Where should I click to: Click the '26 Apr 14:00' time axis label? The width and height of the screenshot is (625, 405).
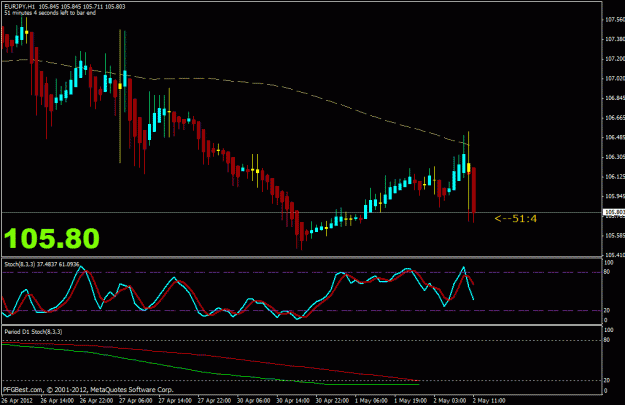(x=57, y=400)
